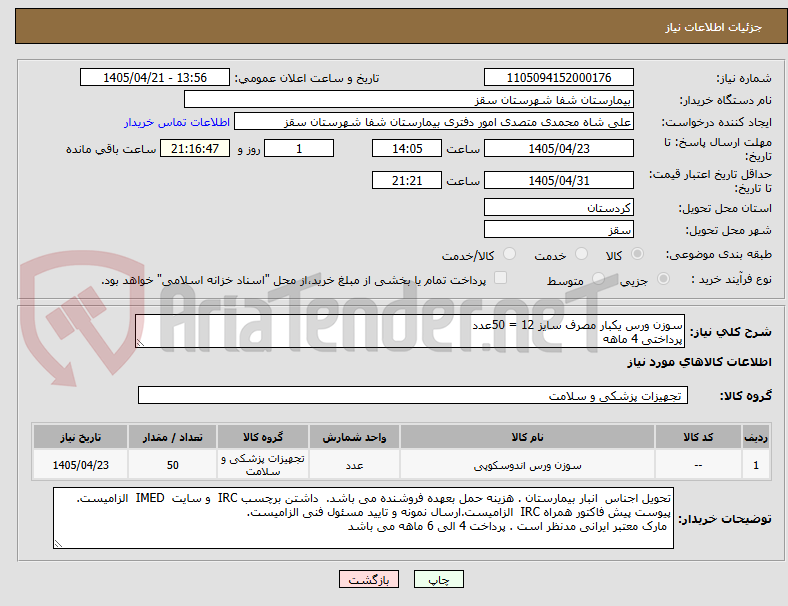Click the بازگشت back button
Image resolution: width=788 pixels, height=606 pixels.
(369, 579)
